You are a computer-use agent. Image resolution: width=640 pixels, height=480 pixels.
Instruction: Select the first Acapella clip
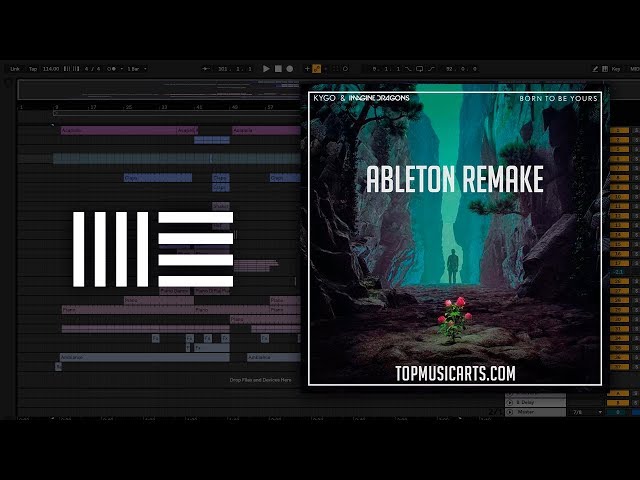[x=118, y=131]
